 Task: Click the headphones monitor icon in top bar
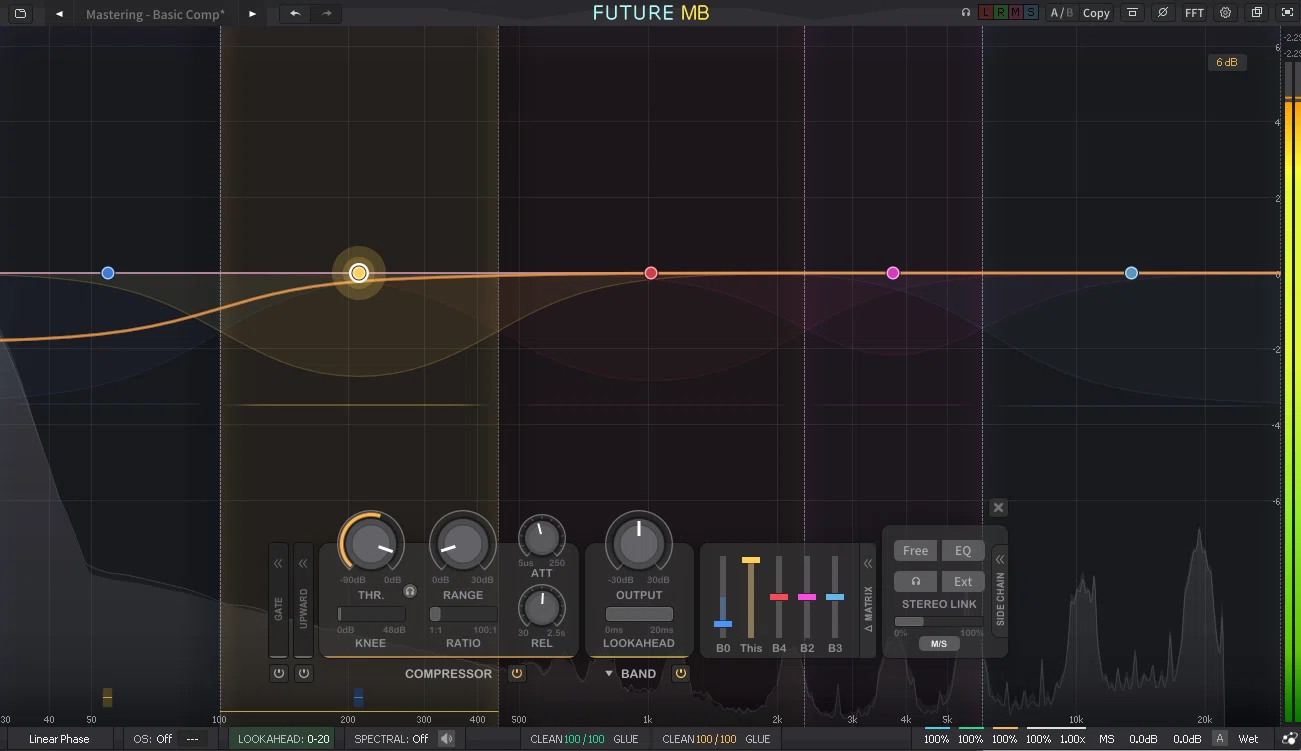click(966, 13)
